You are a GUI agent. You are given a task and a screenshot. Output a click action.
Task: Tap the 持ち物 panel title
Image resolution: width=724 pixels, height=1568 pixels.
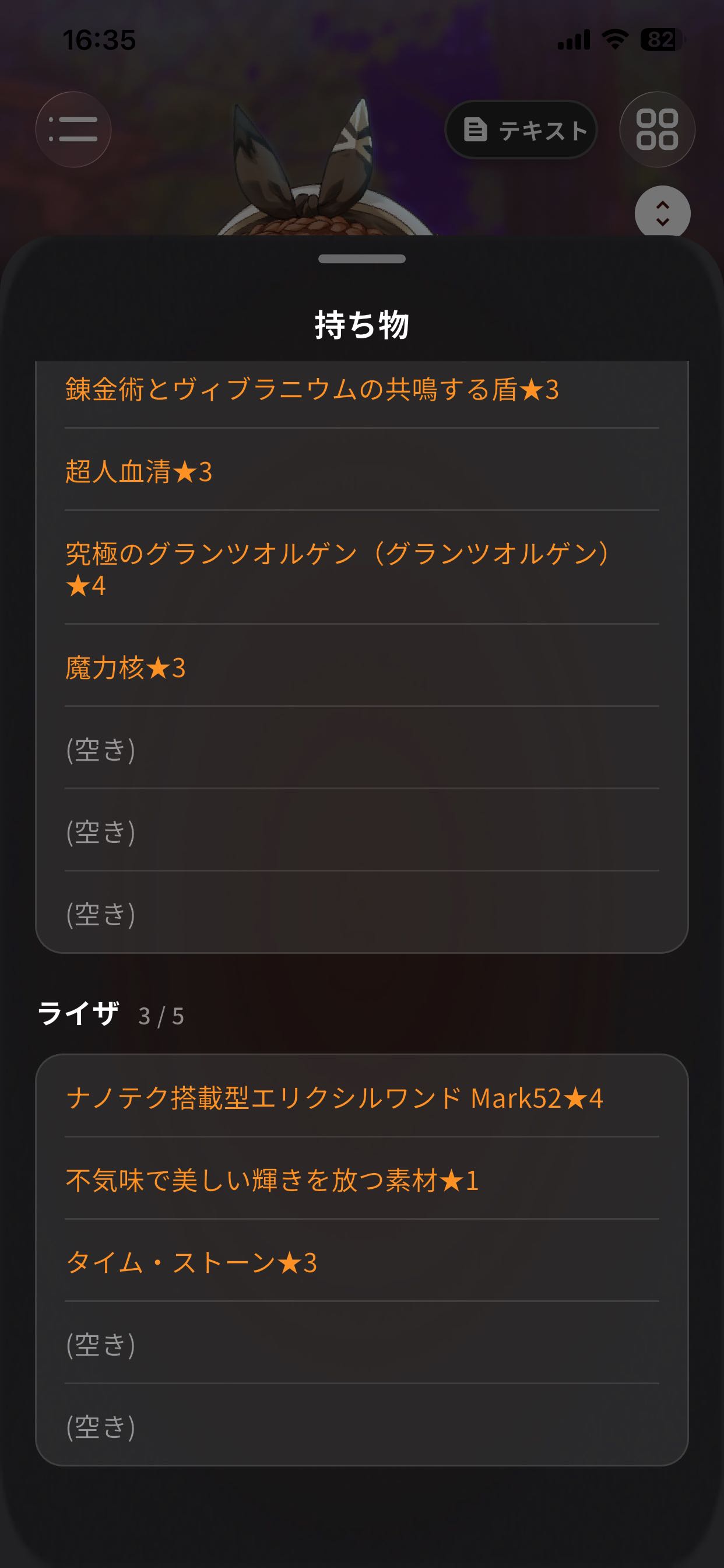pyautogui.click(x=362, y=324)
